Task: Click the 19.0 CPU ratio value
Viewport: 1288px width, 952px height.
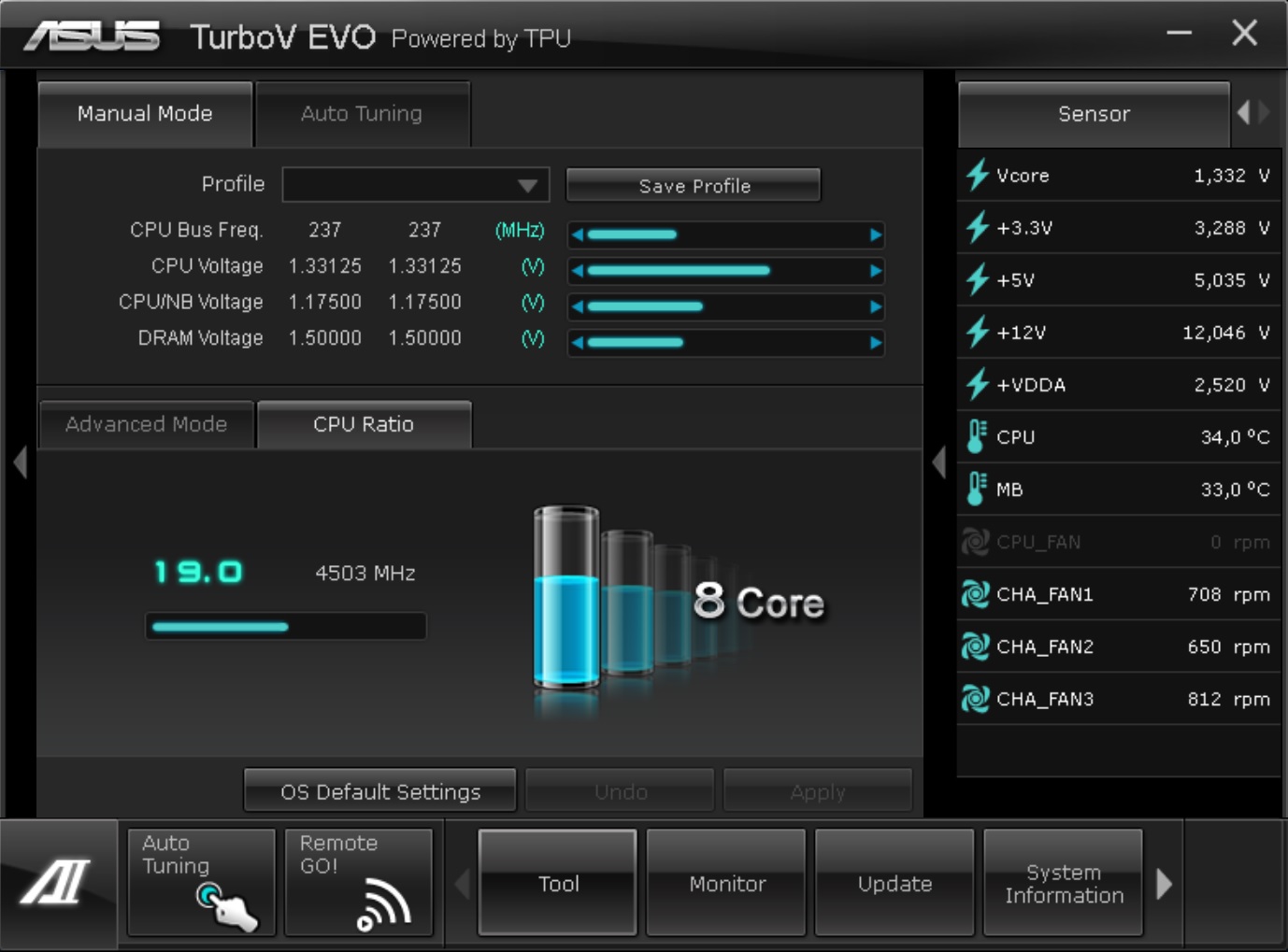Action: tap(199, 572)
